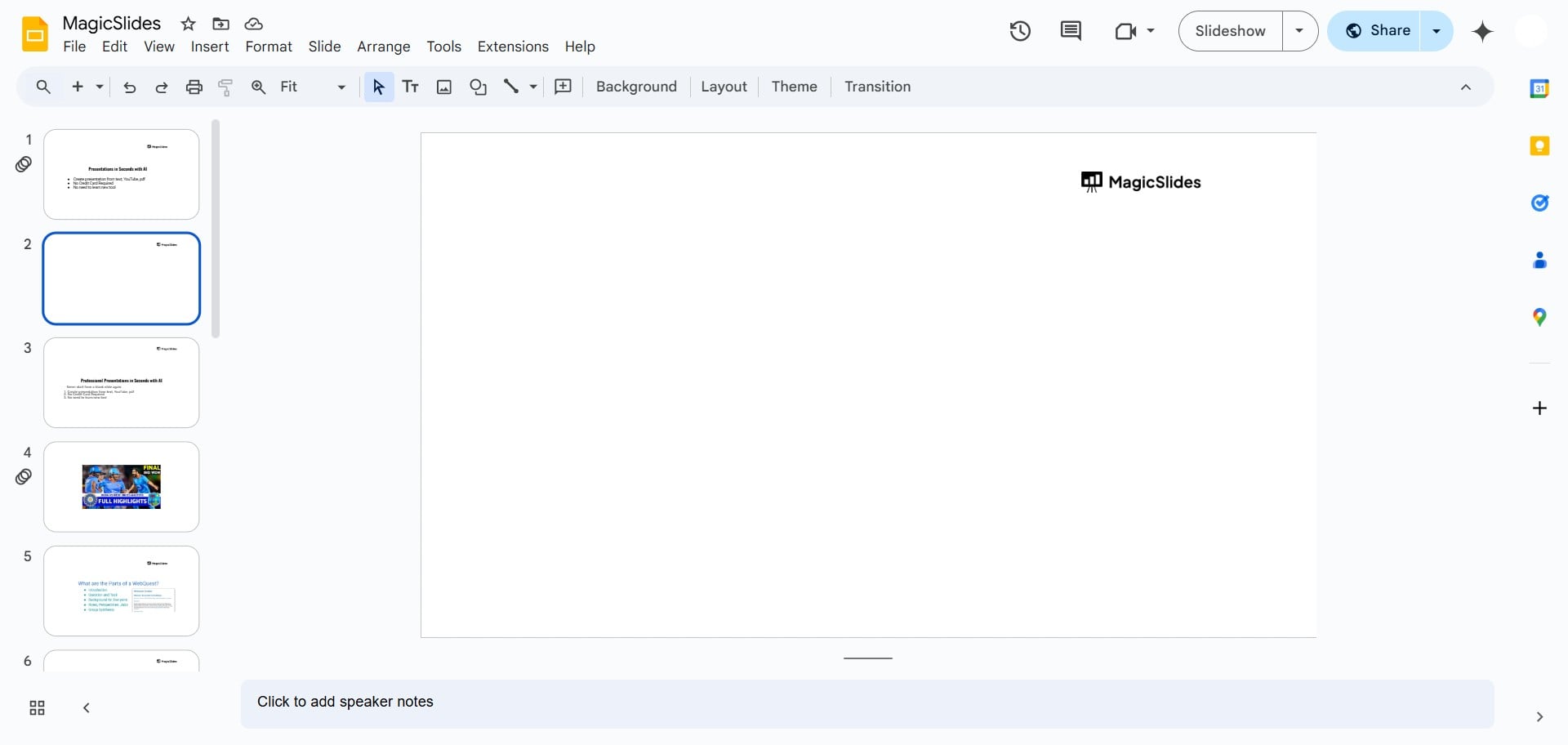This screenshot has width=1568, height=745.
Task: Open Google Keep in side panel
Action: (1539, 146)
